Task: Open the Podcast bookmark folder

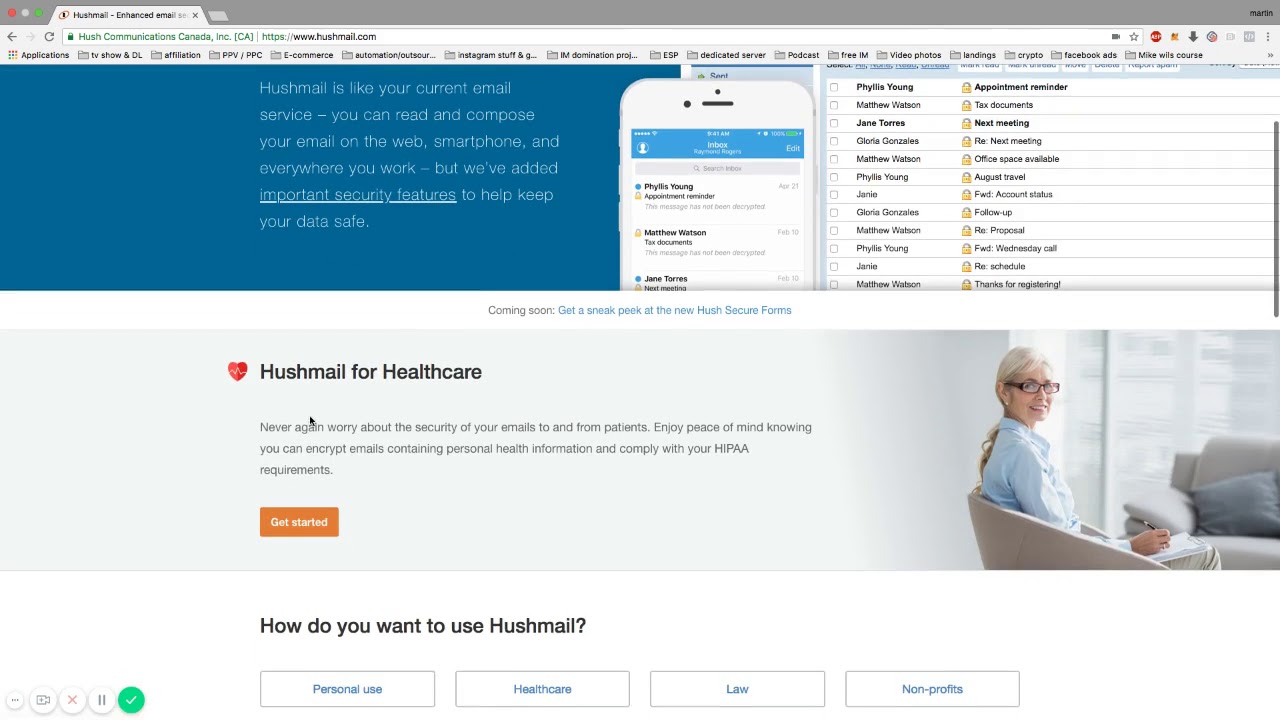Action: (797, 55)
